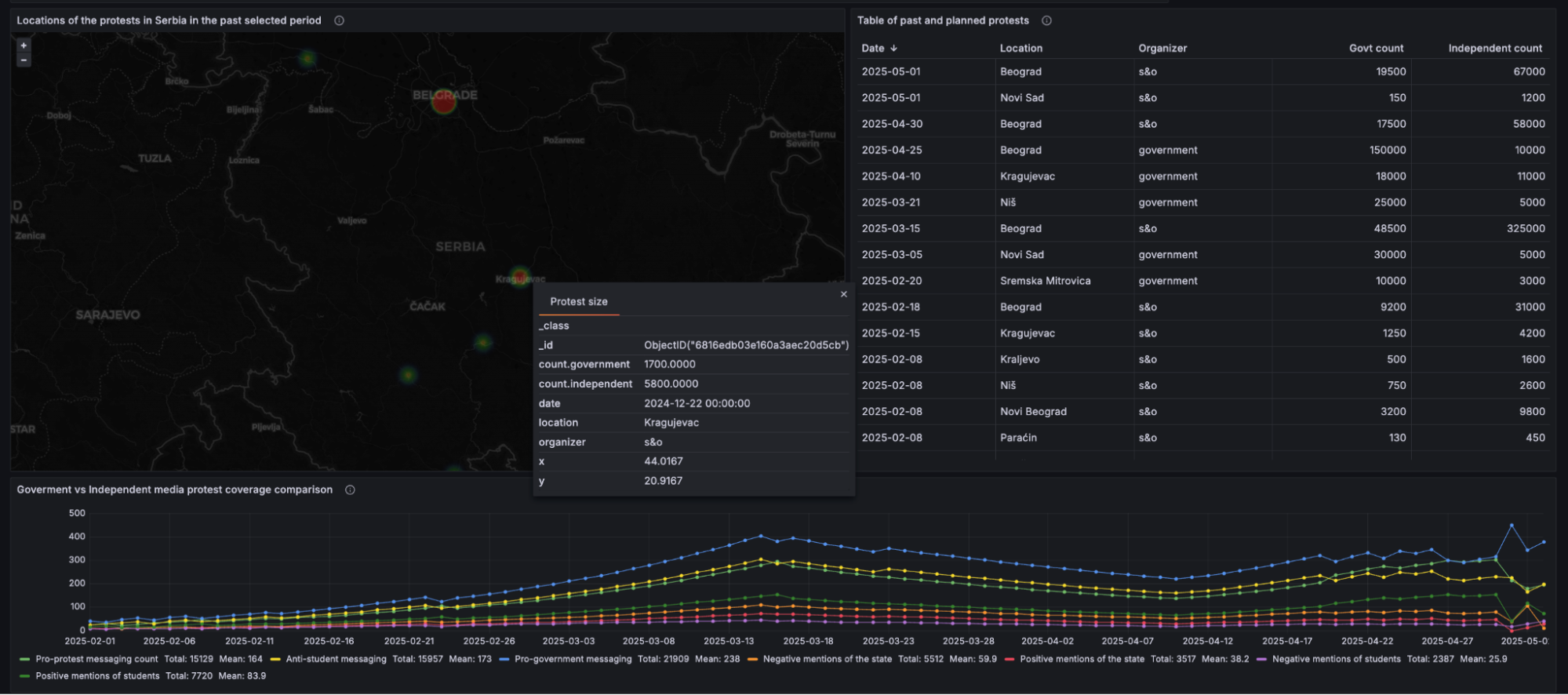1568x695 pixels.
Task: Click the Sremska Mitrovica location cell
Action: pos(1045,281)
